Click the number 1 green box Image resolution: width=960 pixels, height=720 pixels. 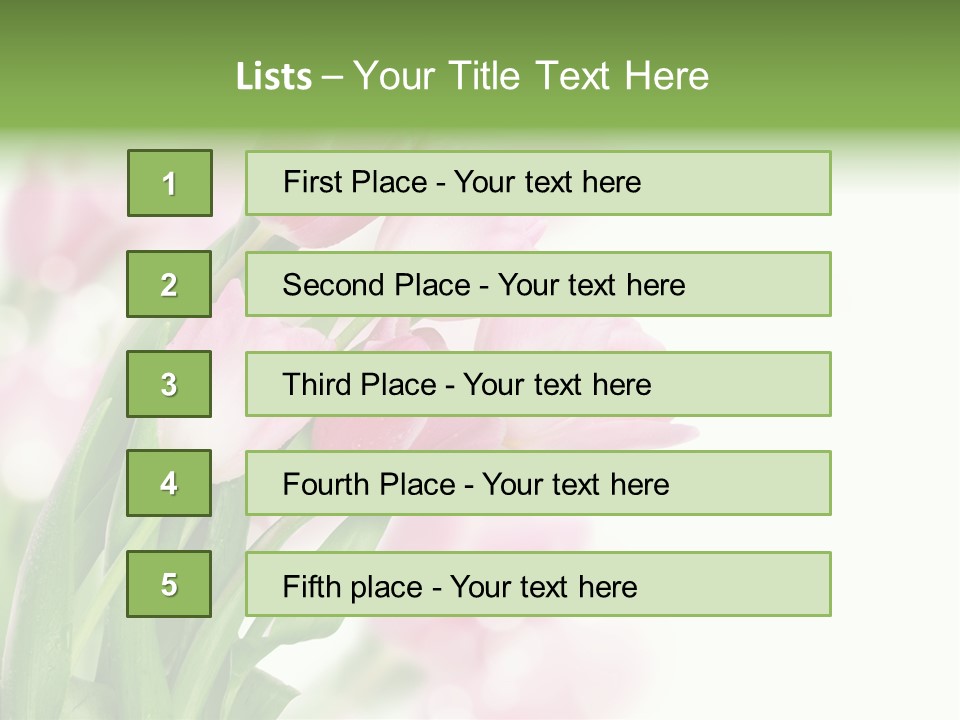[x=170, y=183]
